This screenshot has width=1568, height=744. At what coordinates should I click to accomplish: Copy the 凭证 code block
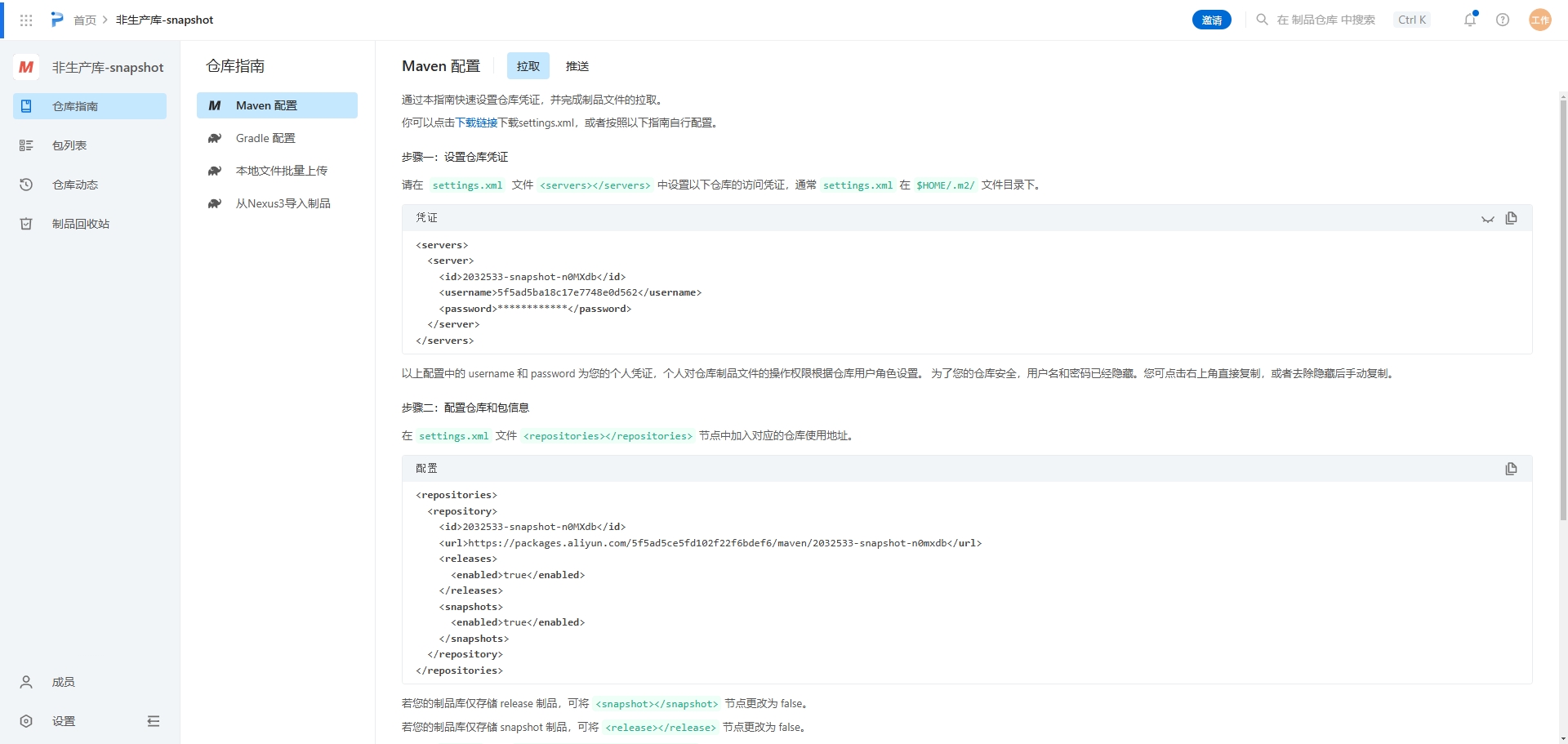(x=1511, y=218)
